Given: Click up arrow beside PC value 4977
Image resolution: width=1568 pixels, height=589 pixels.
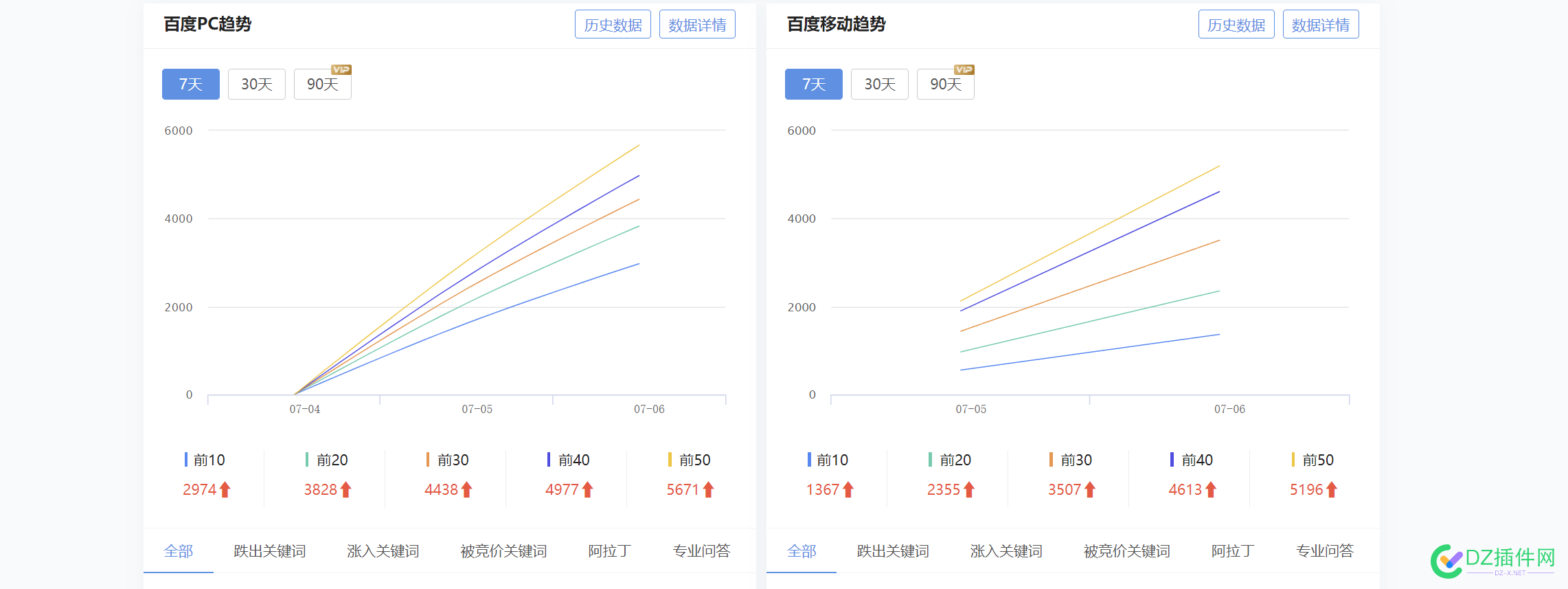Looking at the screenshot, I should [588, 489].
